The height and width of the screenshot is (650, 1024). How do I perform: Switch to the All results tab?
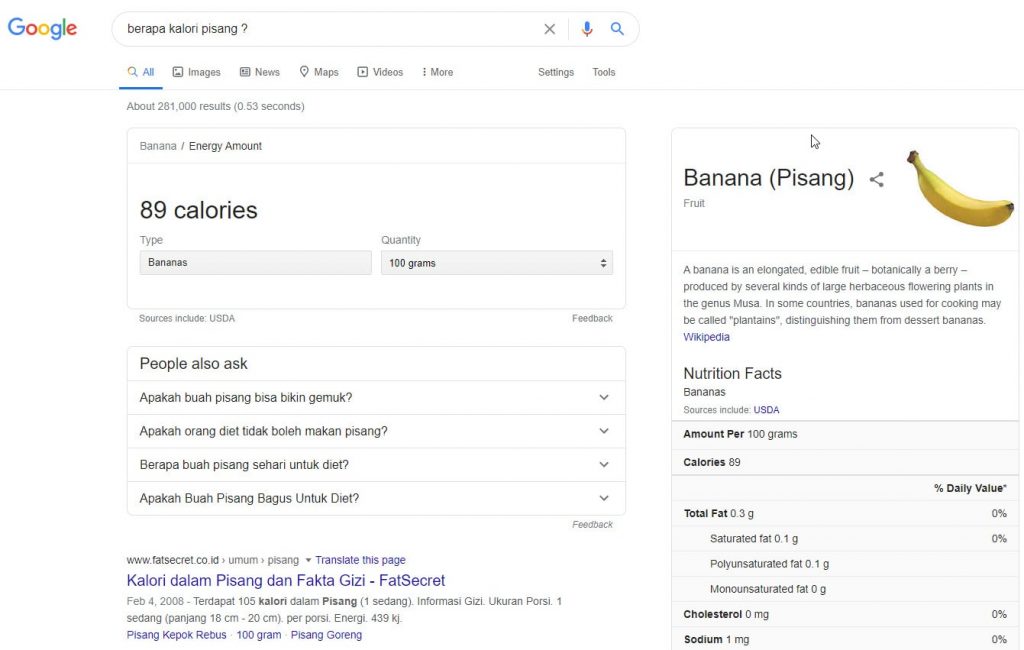[141, 72]
